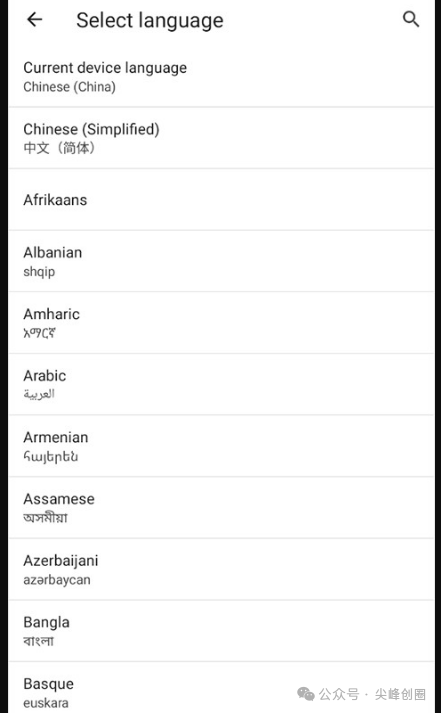Open the search magnifier icon
The width and height of the screenshot is (441, 713).
(411, 19)
